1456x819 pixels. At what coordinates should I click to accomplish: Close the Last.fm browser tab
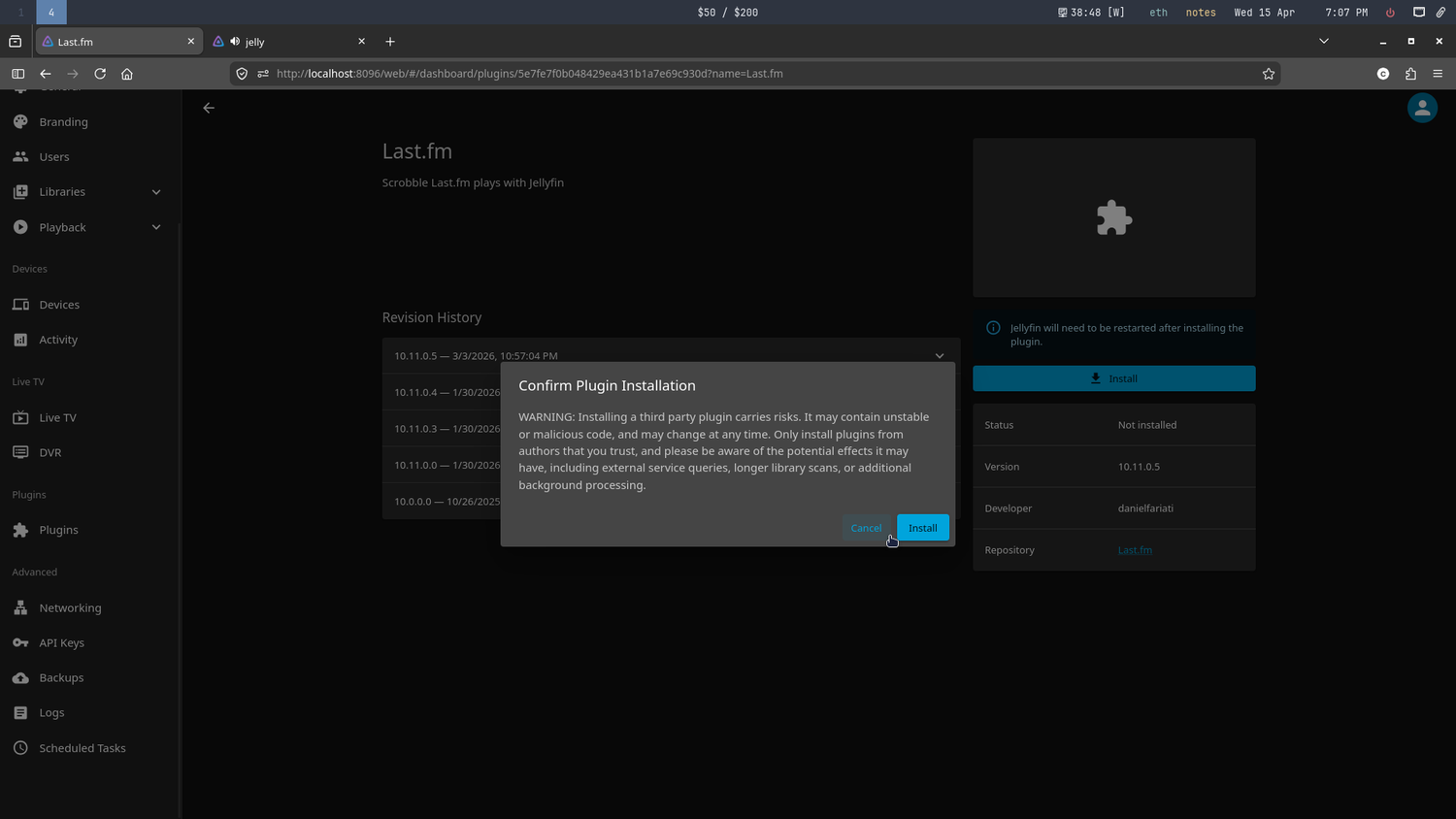tap(190, 42)
